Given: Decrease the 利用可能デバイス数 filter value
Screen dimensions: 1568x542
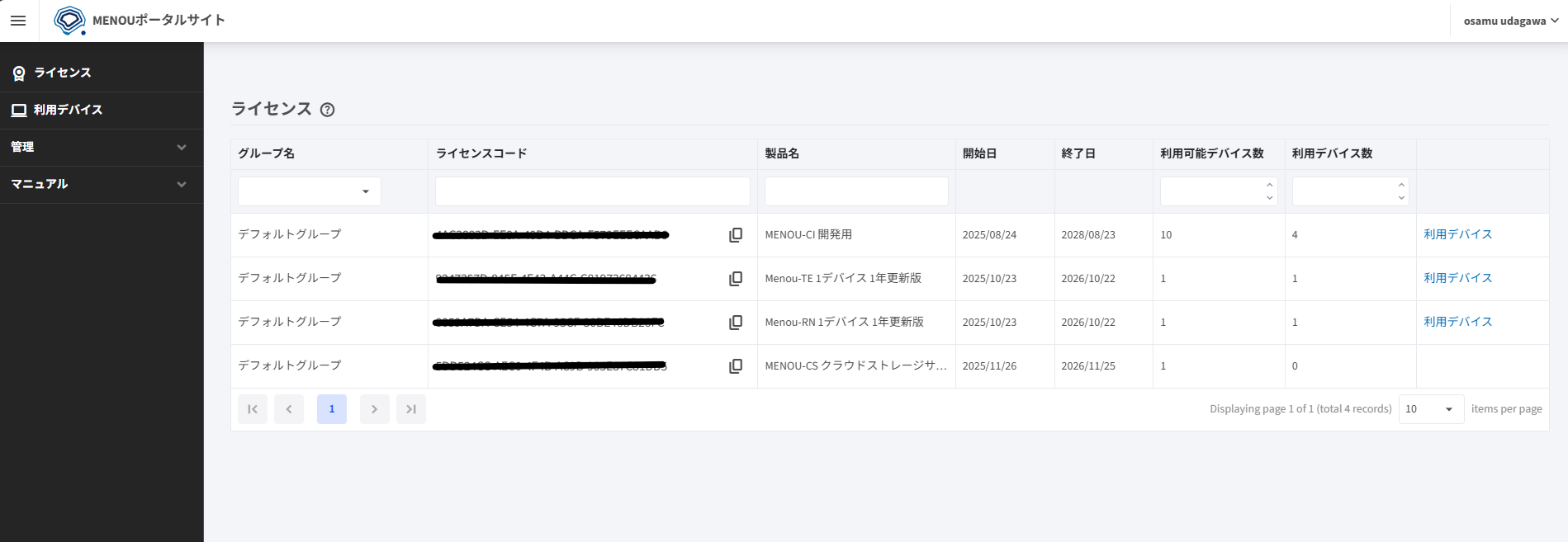Looking at the screenshot, I should [x=1270, y=198].
